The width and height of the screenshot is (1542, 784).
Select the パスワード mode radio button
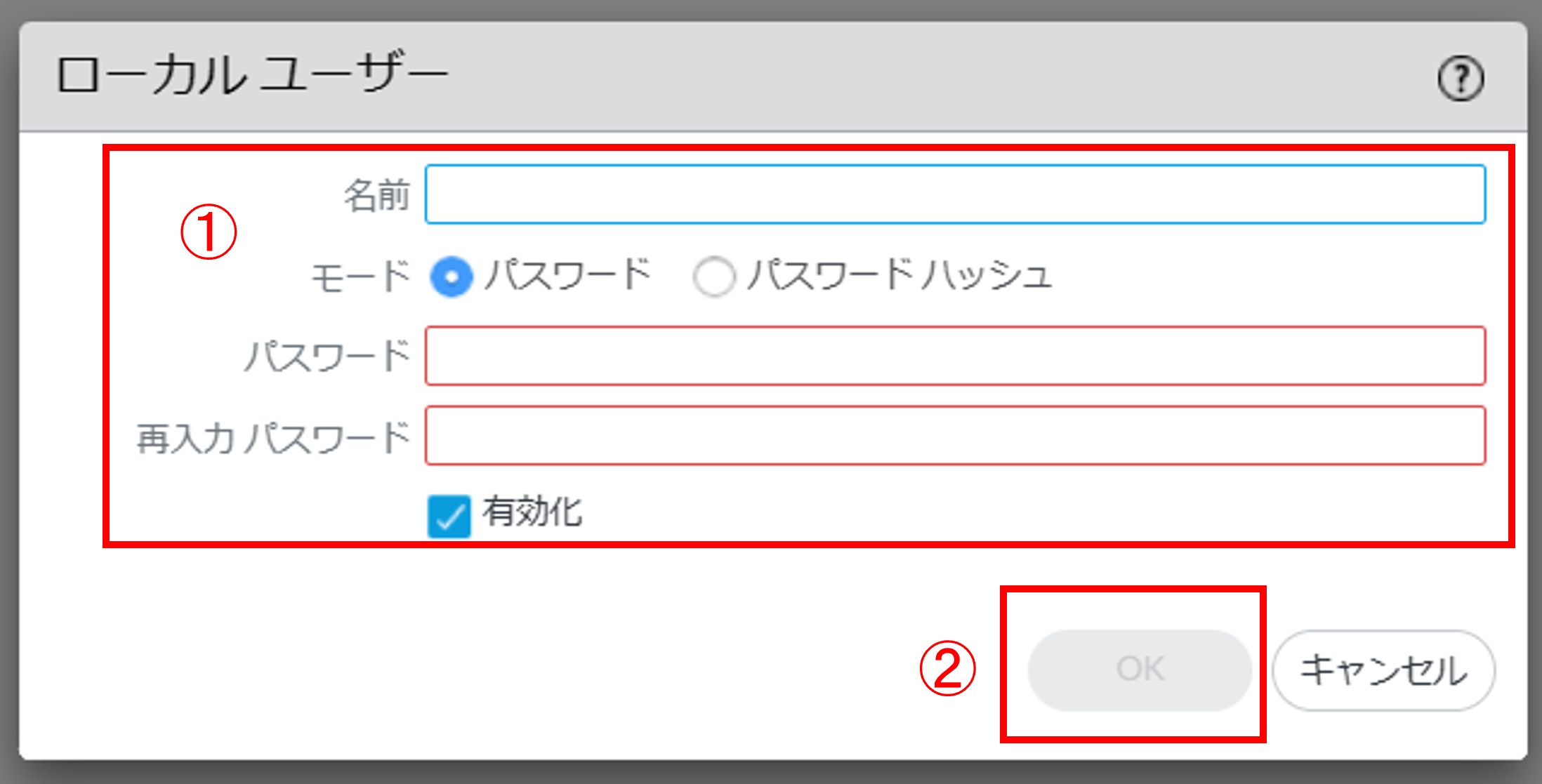point(452,277)
